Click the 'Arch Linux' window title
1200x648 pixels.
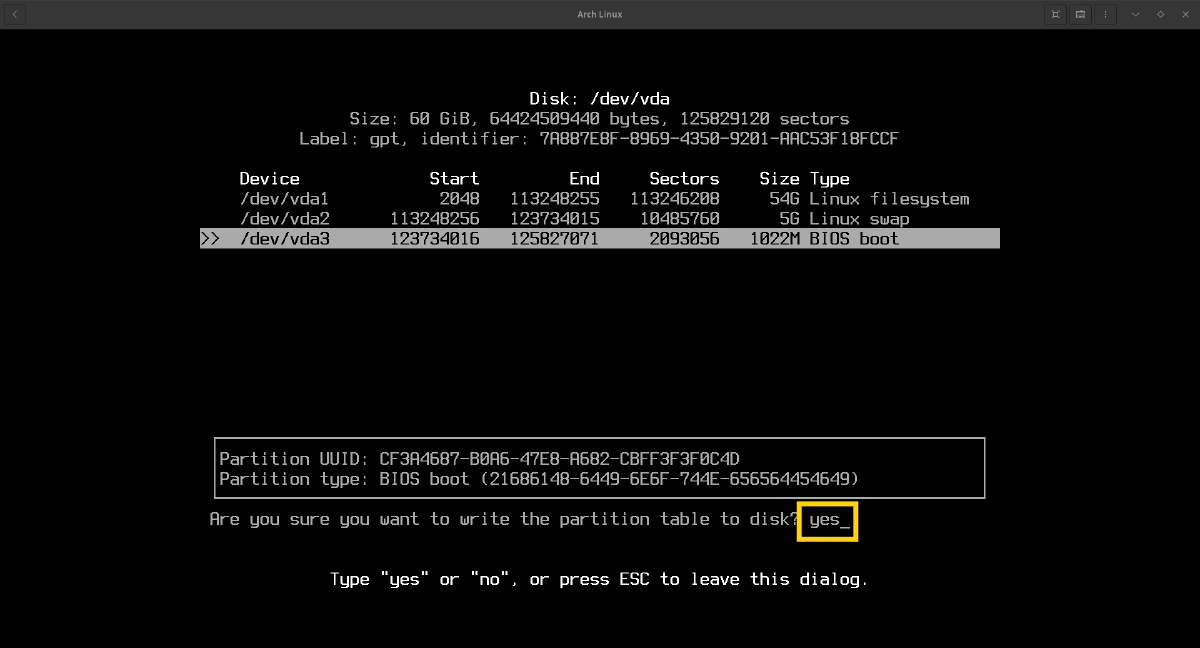click(600, 14)
